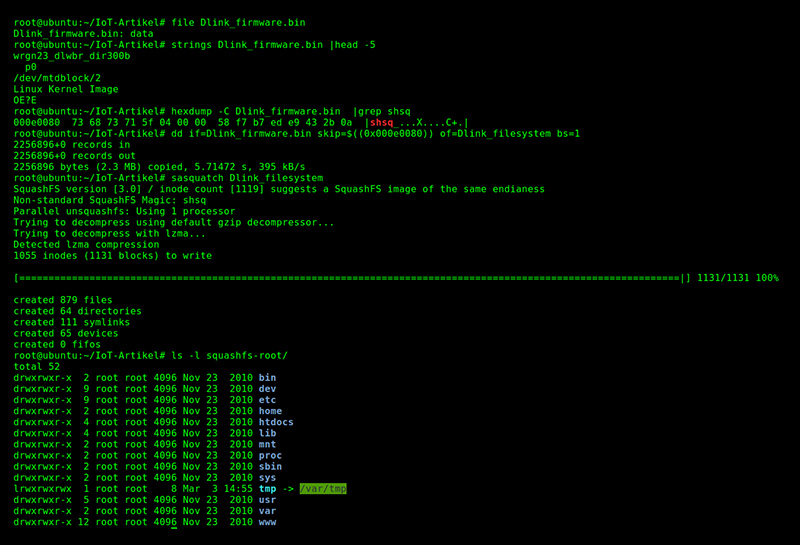The image size is (800, 545).
Task: Click 'Trying to decompress with lzma...' line
Action: 110,234
